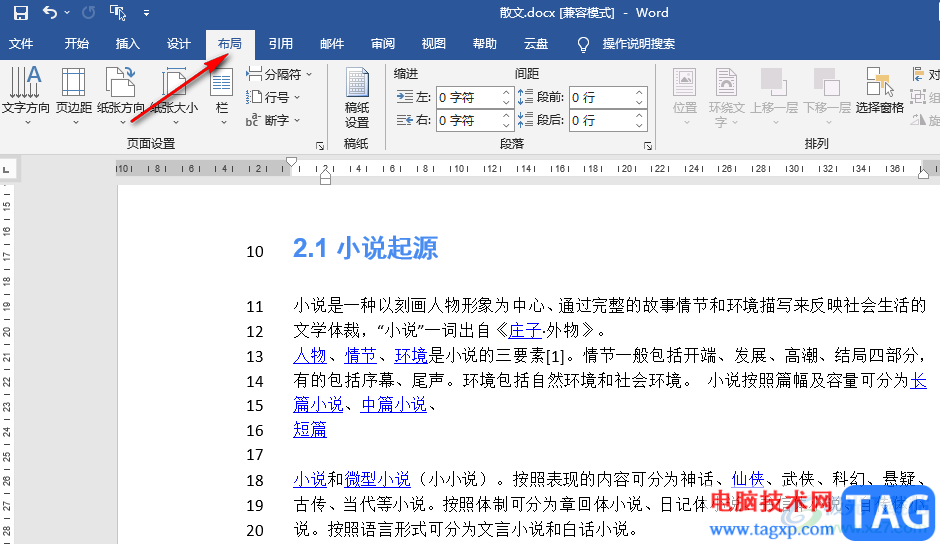The width and height of the screenshot is (940, 544).
Task: Click the Undo arrow icon
Action: pyautogui.click(x=50, y=12)
